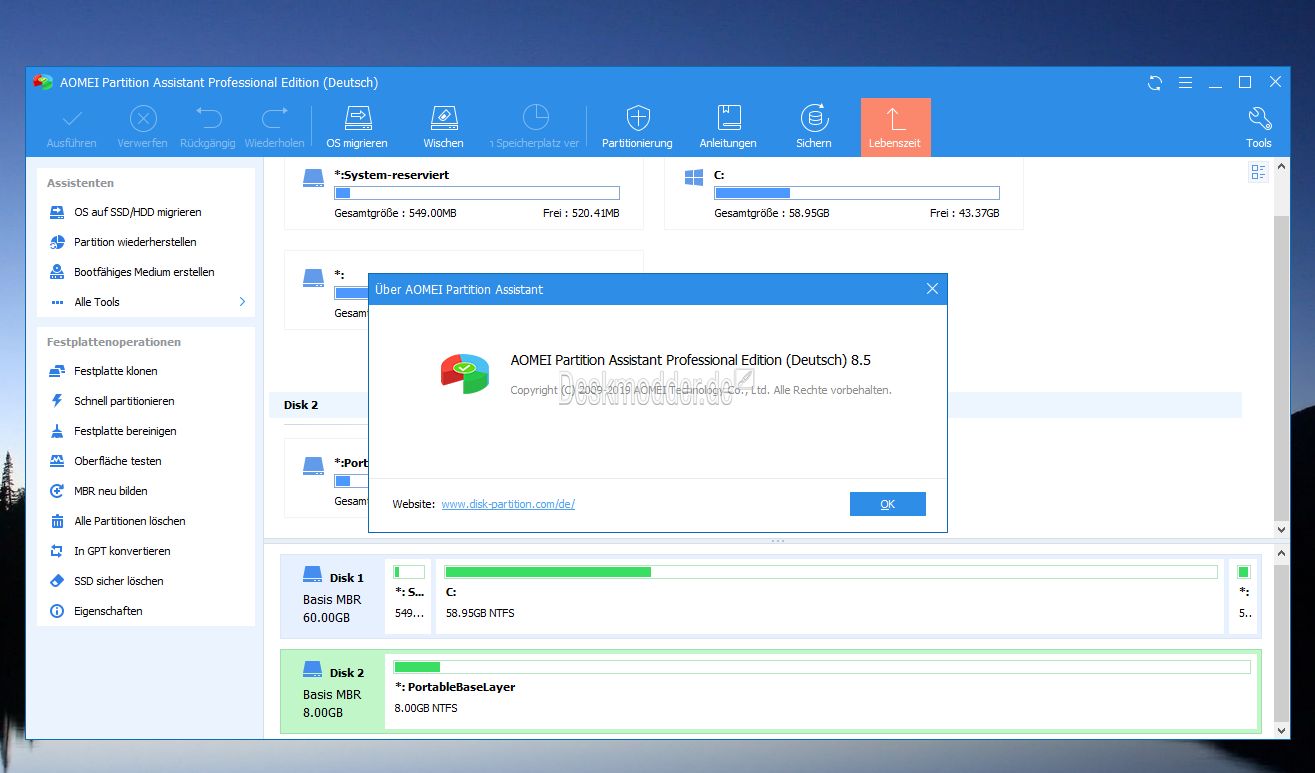This screenshot has width=1315, height=773.
Task: Click the Ausführen checkmark toolbar icon
Action: tap(72, 118)
